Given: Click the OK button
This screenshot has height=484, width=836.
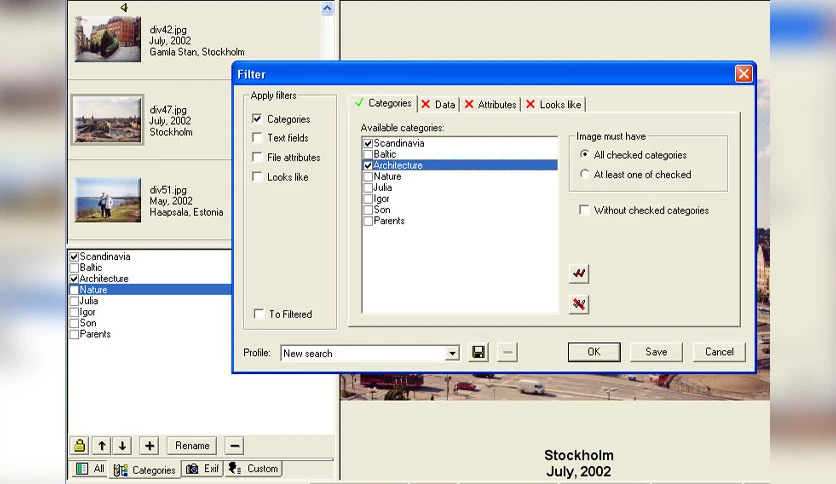Looking at the screenshot, I should click(x=594, y=352).
